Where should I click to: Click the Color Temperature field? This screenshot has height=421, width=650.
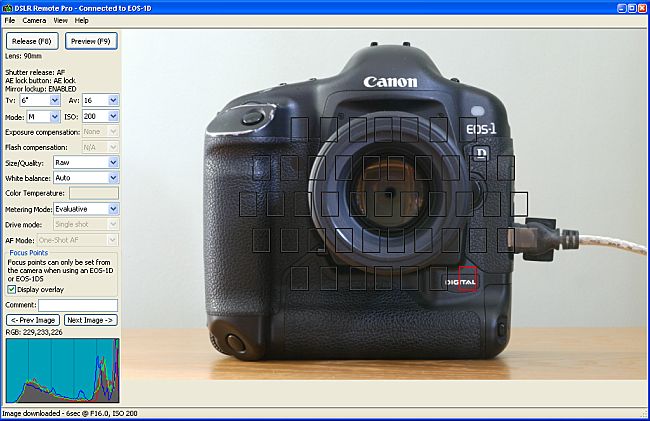(94, 193)
